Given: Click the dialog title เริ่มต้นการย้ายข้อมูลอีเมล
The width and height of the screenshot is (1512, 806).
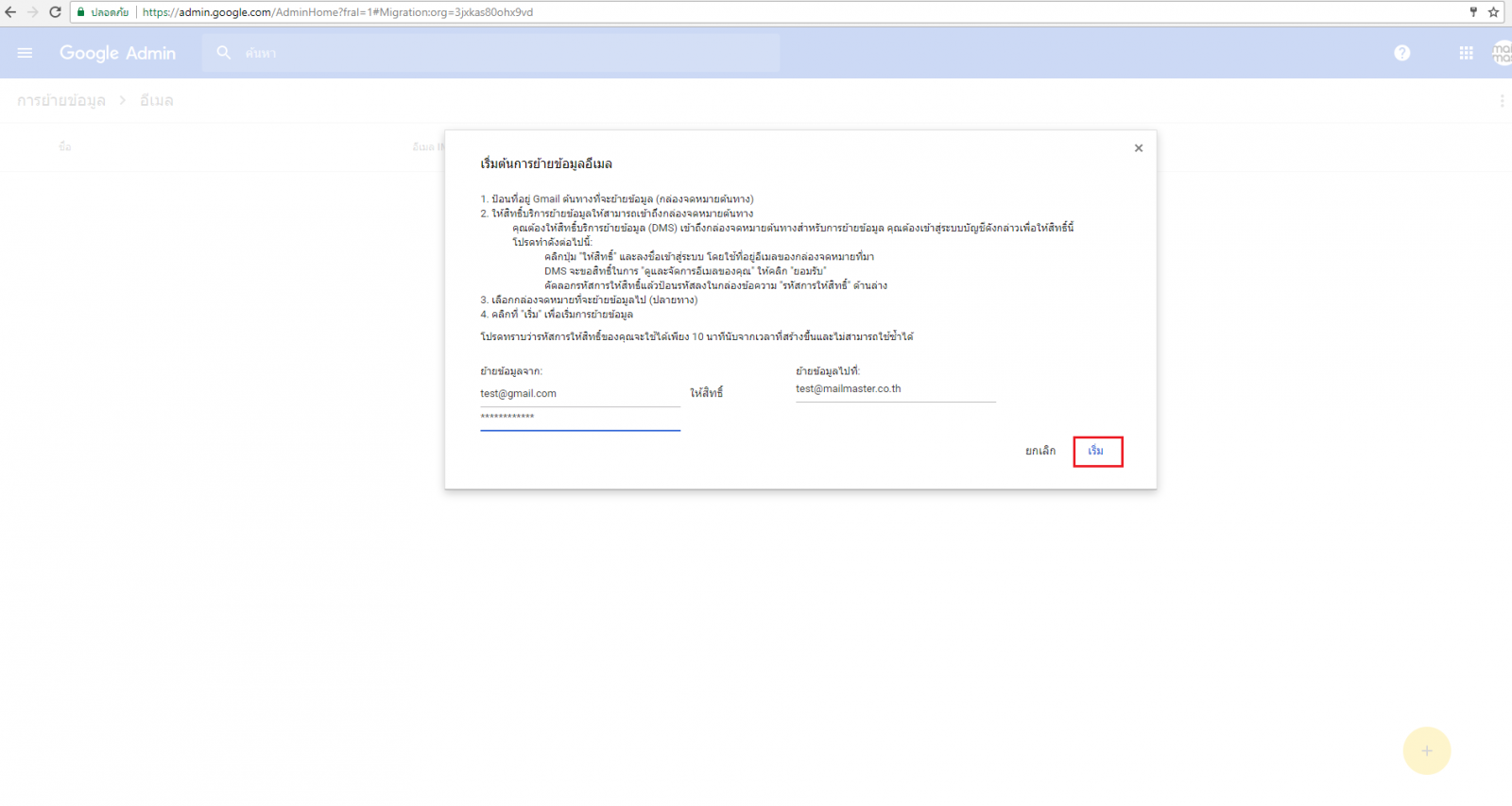Looking at the screenshot, I should 546,163.
